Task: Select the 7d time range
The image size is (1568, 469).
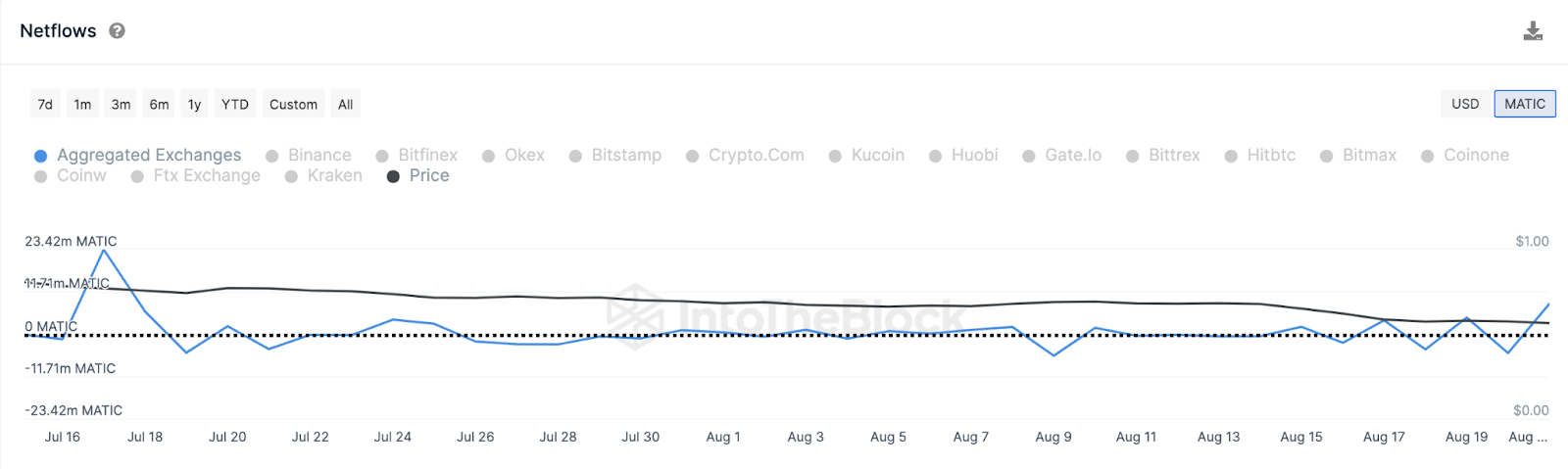Action: pyautogui.click(x=45, y=105)
